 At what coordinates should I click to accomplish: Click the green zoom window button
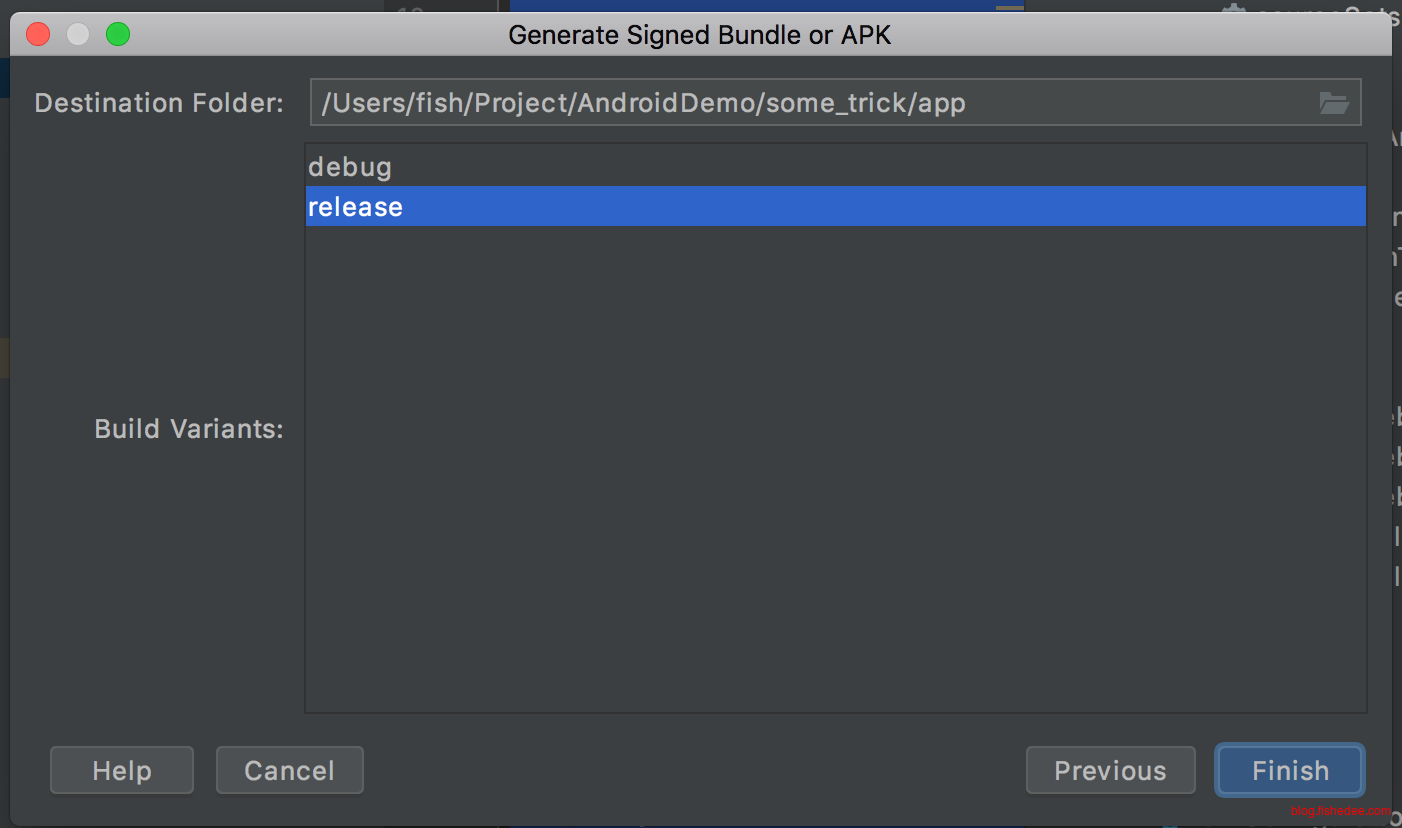point(118,35)
